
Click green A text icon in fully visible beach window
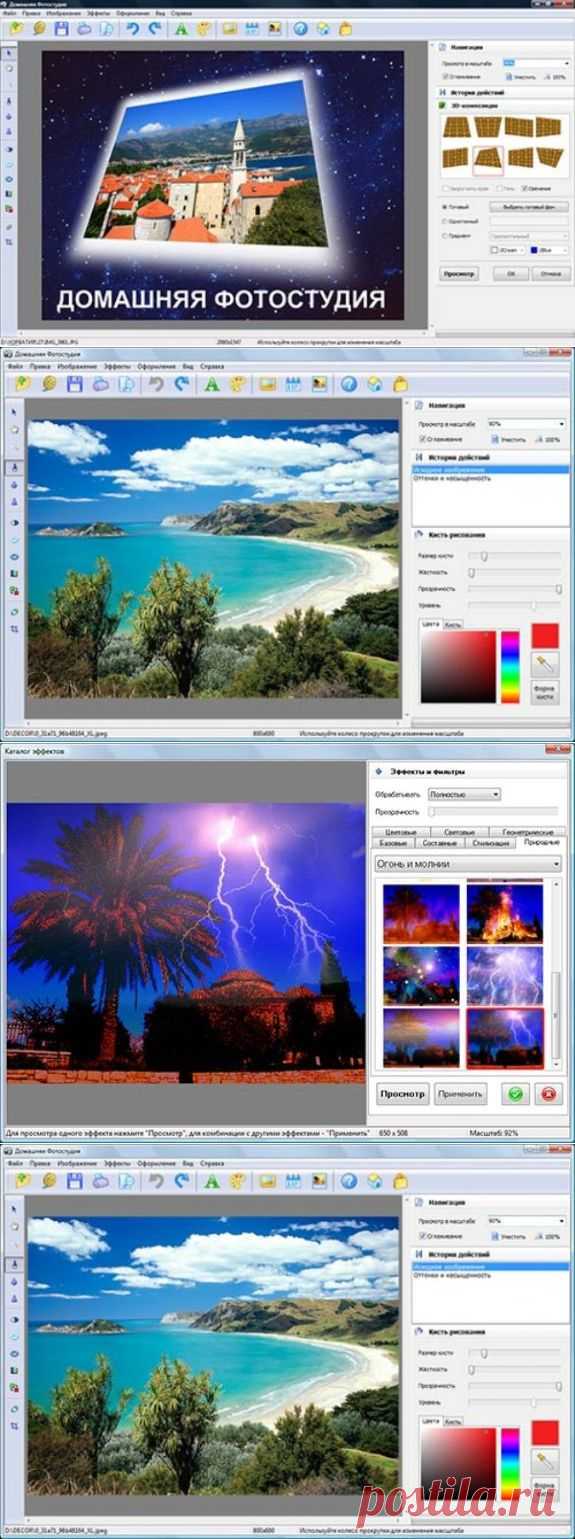(210, 383)
